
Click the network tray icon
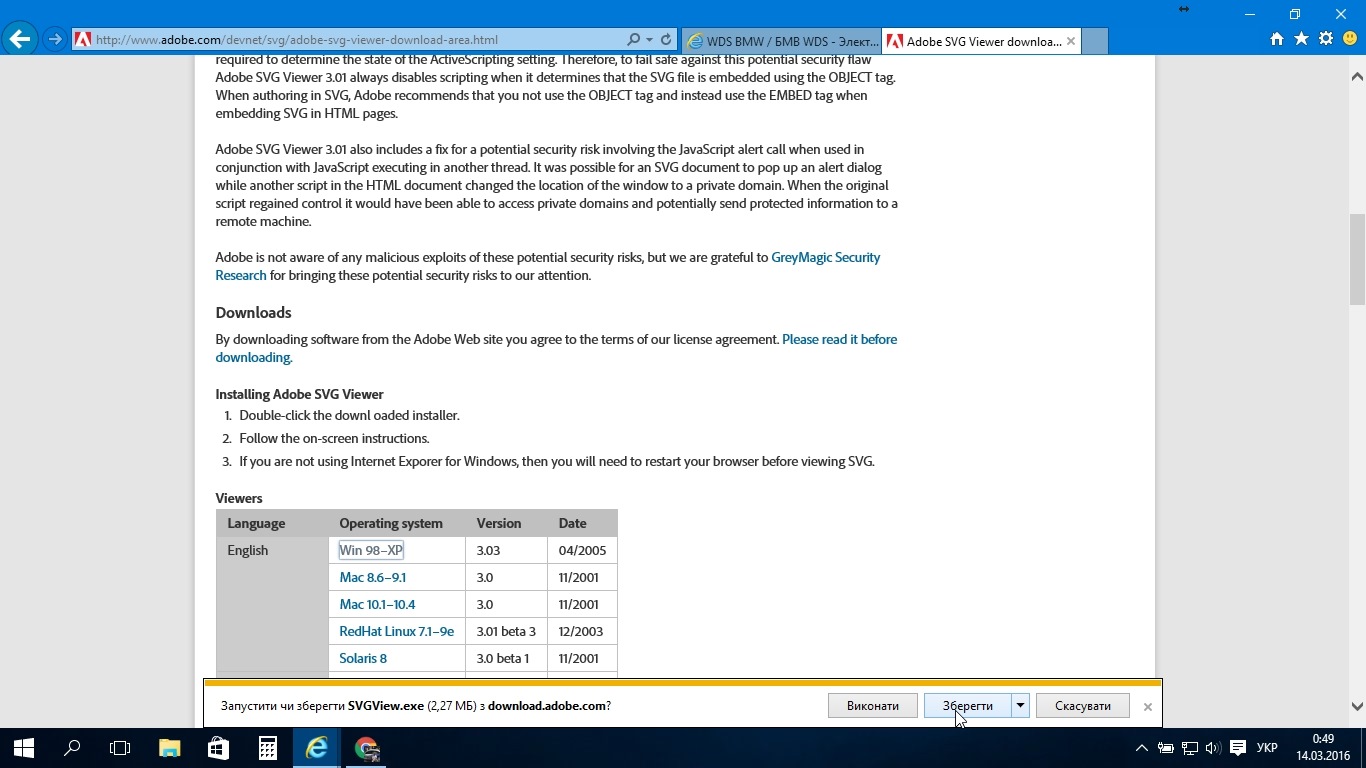[x=1190, y=748]
